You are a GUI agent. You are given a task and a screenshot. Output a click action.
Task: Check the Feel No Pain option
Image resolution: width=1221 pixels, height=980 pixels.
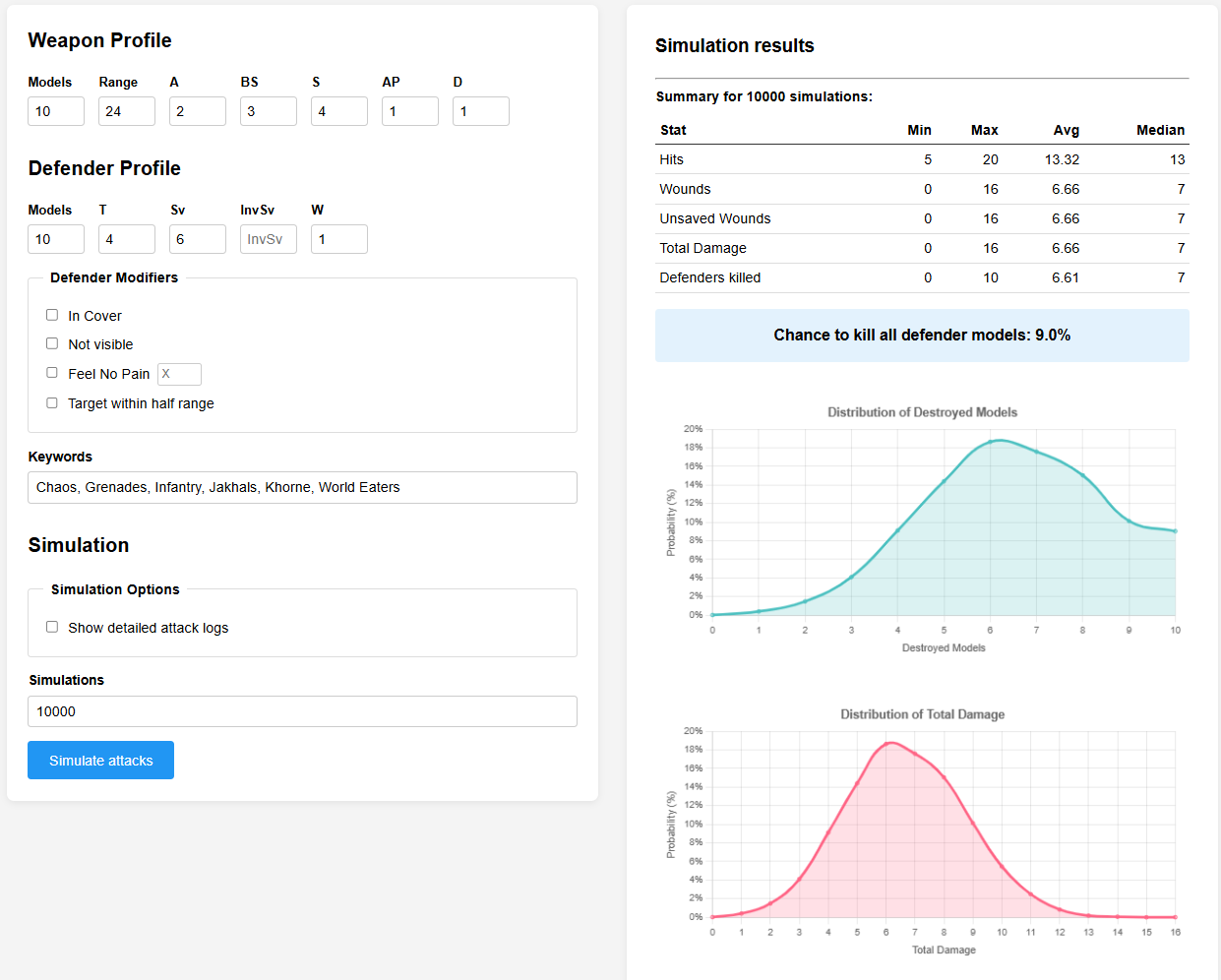(x=52, y=373)
